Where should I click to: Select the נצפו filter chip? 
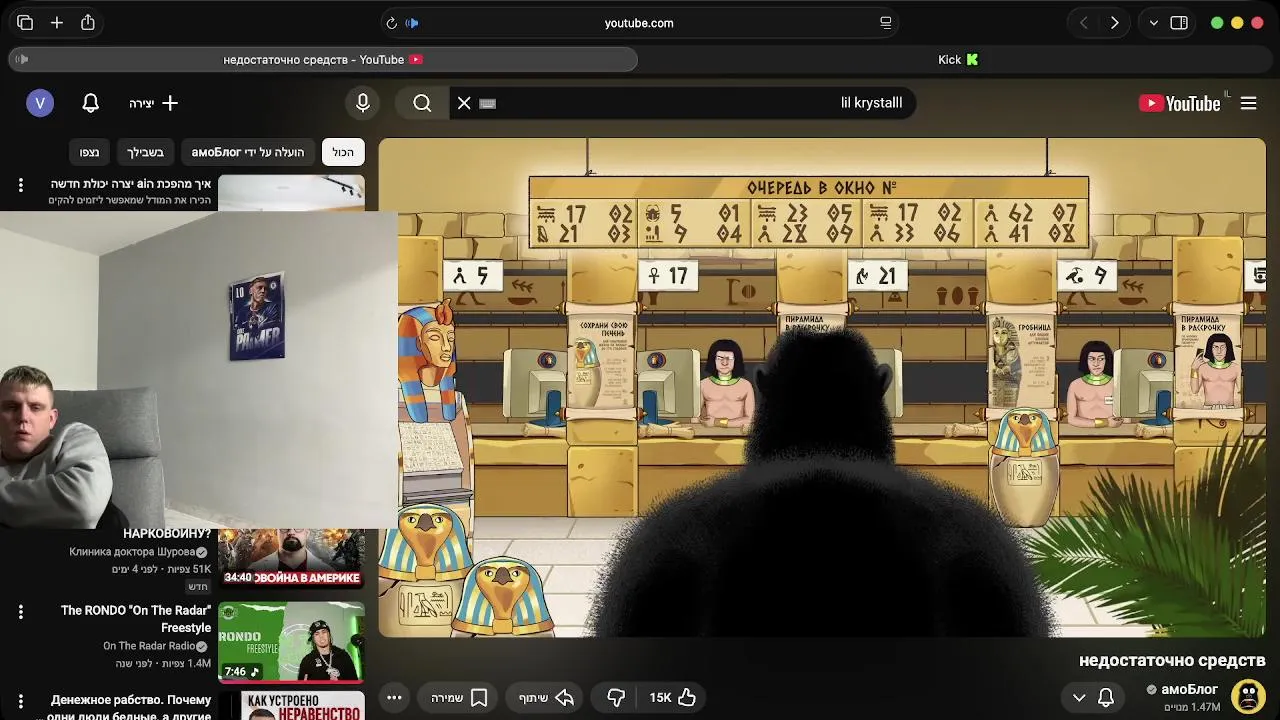(x=90, y=152)
